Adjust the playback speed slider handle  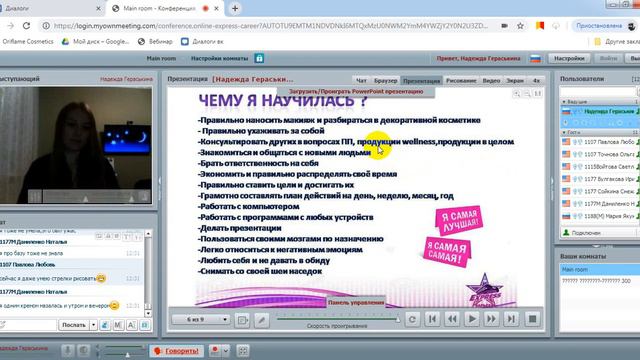tap(397, 319)
